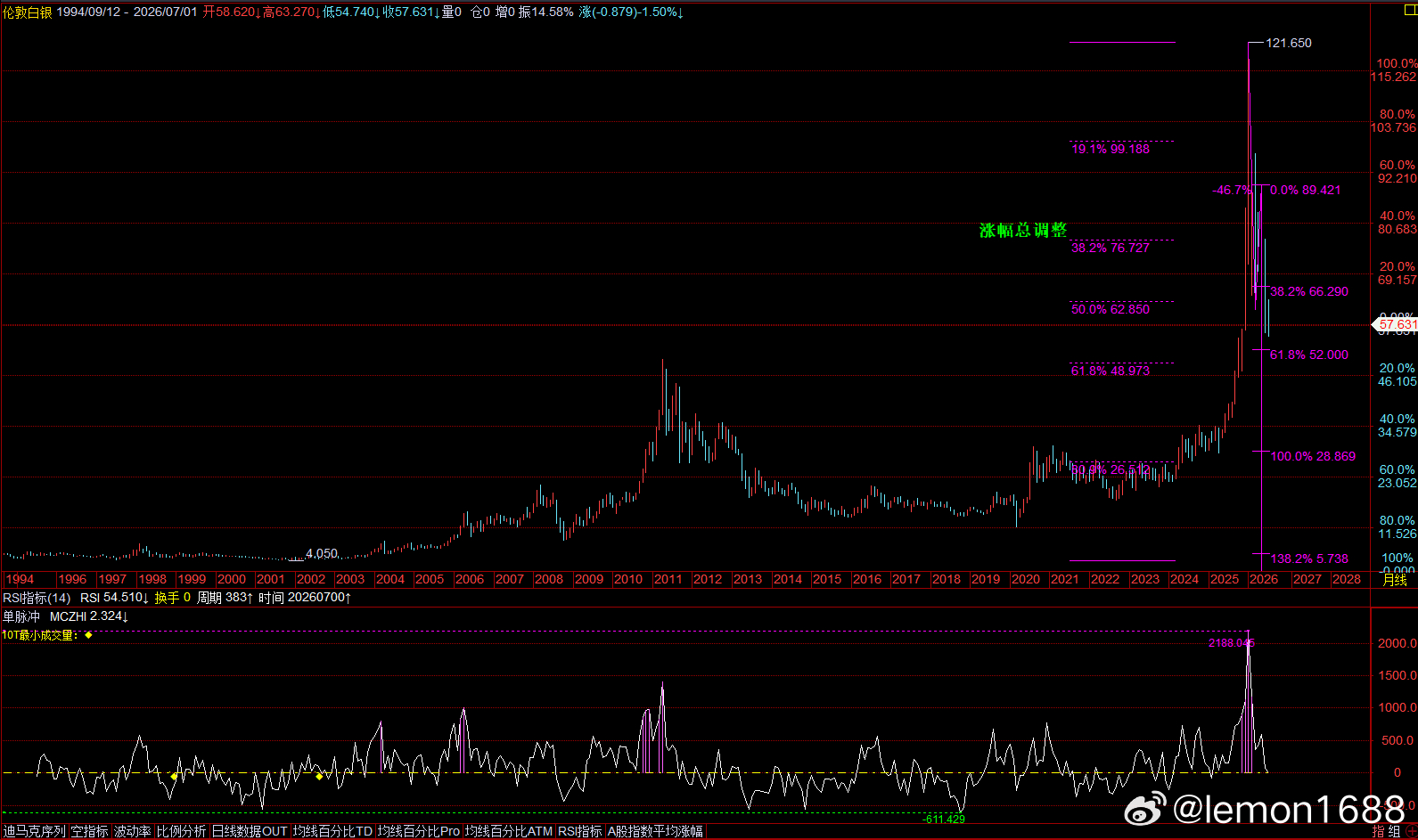Click the yellow diamond marker near 2002 on indicator
The height and width of the screenshot is (840, 1418).
click(x=319, y=777)
